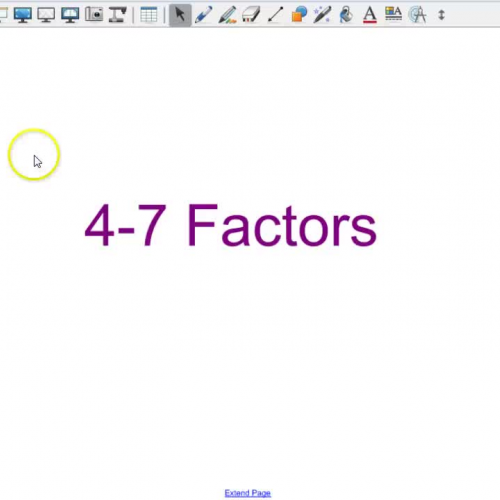The height and width of the screenshot is (500, 500).
Task: Open the document camera tool
Action: pos(118,15)
